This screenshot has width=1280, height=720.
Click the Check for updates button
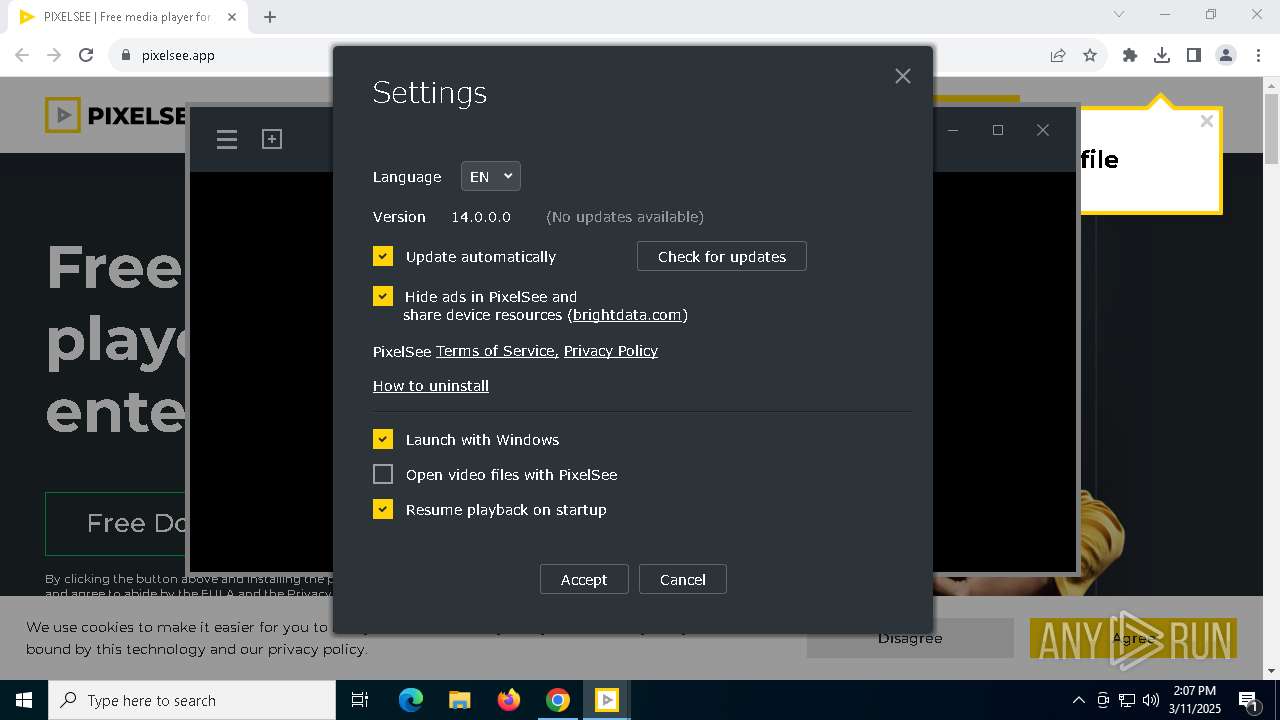click(722, 256)
